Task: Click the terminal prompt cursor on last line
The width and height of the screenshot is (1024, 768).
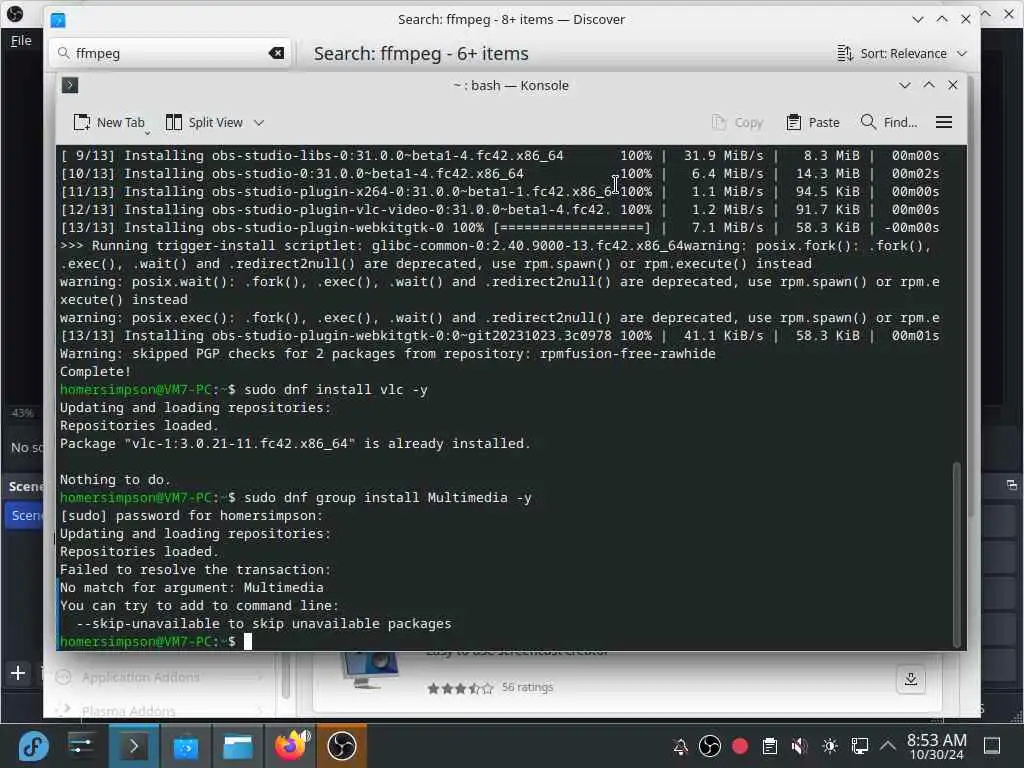Action: pos(248,641)
